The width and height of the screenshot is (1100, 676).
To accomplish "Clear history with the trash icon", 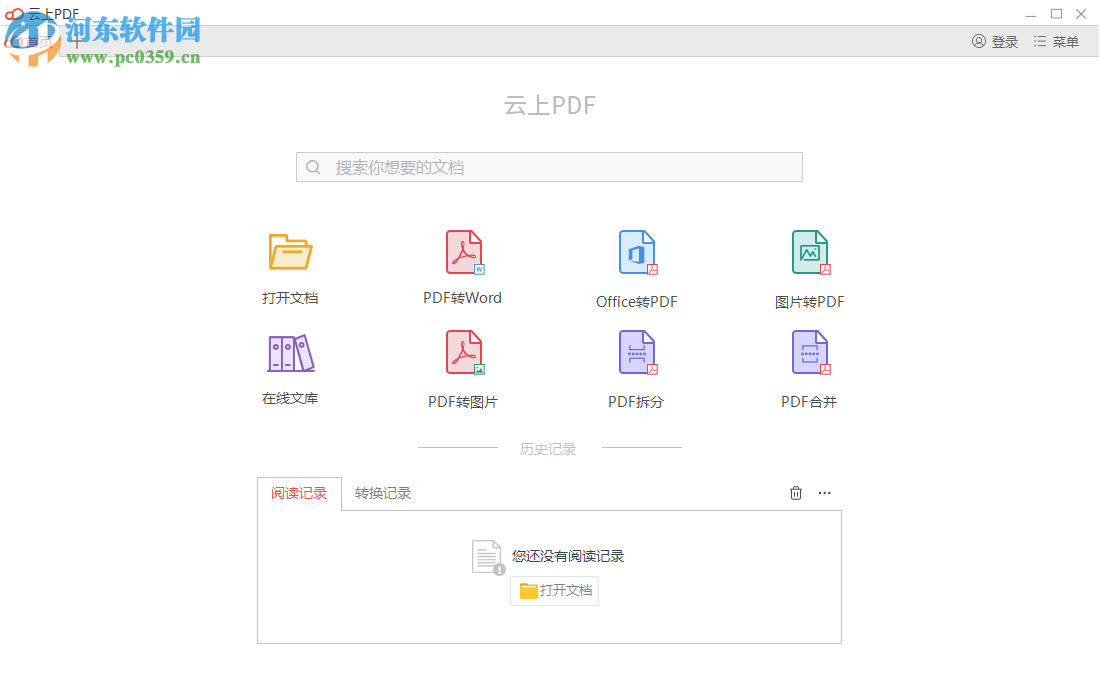I will tap(795, 492).
